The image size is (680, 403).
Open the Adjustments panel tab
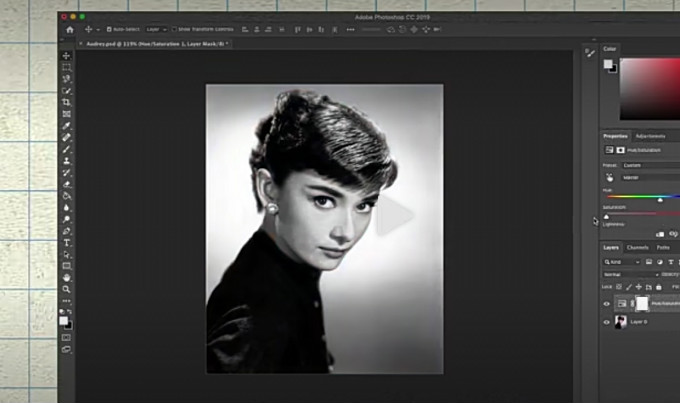coord(649,136)
